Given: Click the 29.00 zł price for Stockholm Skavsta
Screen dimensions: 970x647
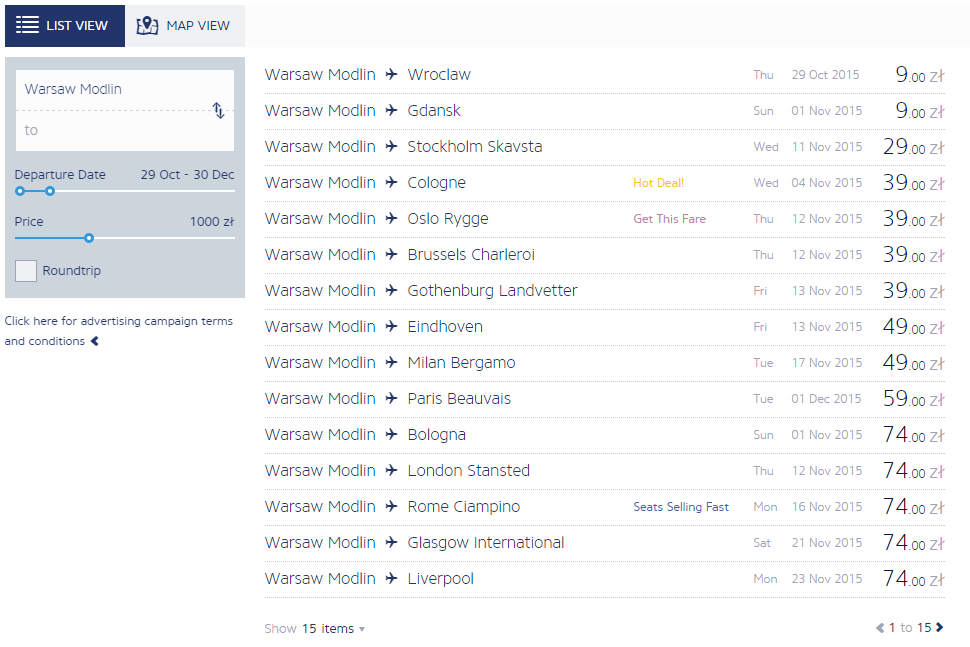Looking at the screenshot, I should [914, 147].
